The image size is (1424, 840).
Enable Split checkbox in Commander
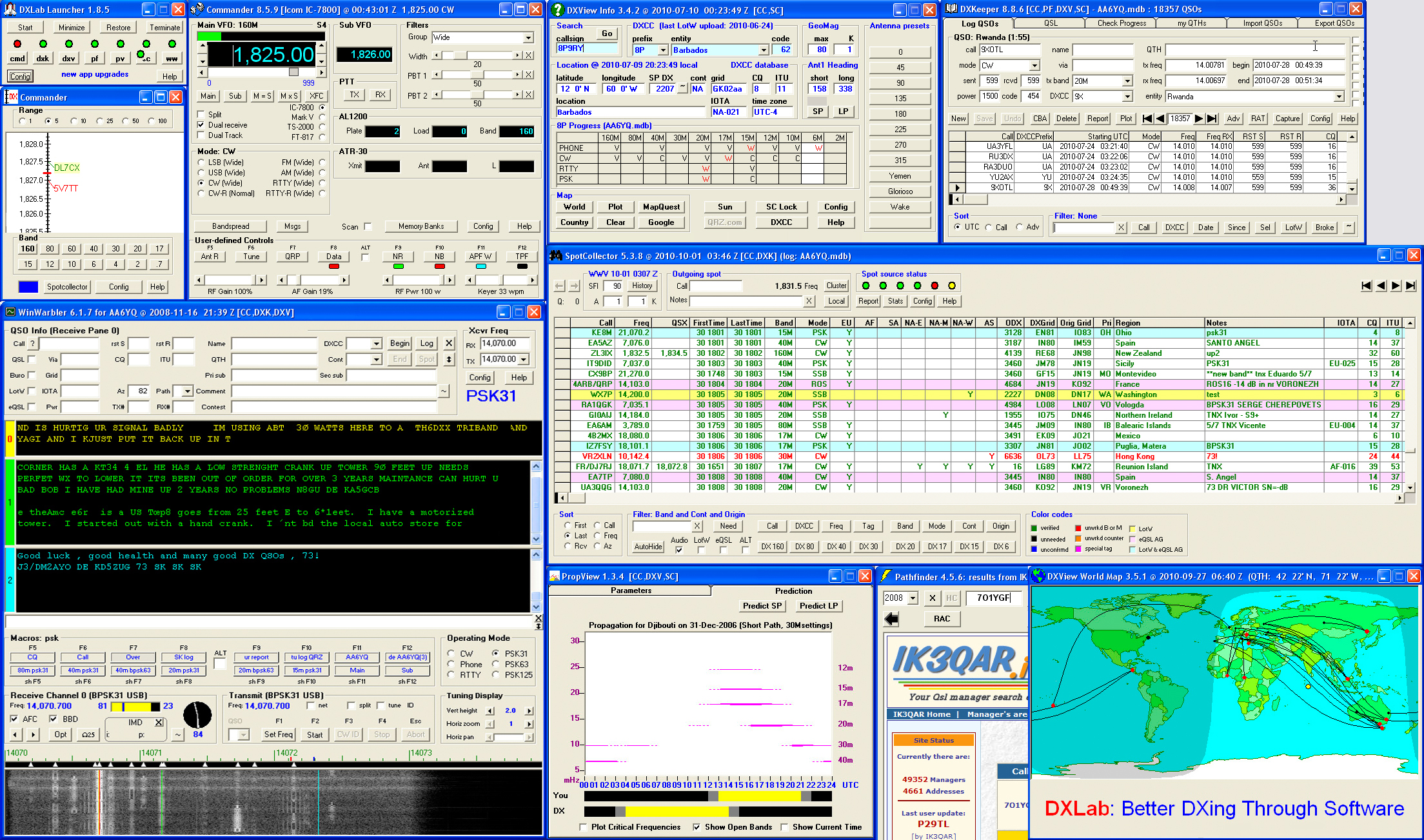click(201, 115)
